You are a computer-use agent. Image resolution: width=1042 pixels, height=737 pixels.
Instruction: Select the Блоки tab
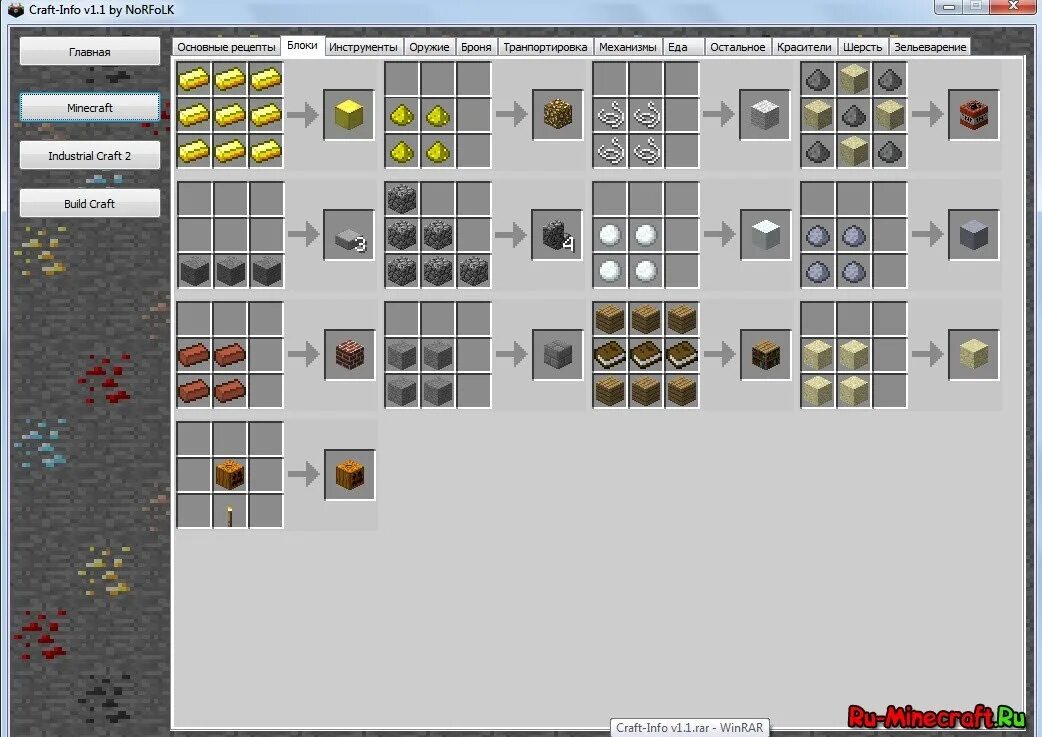pos(302,45)
